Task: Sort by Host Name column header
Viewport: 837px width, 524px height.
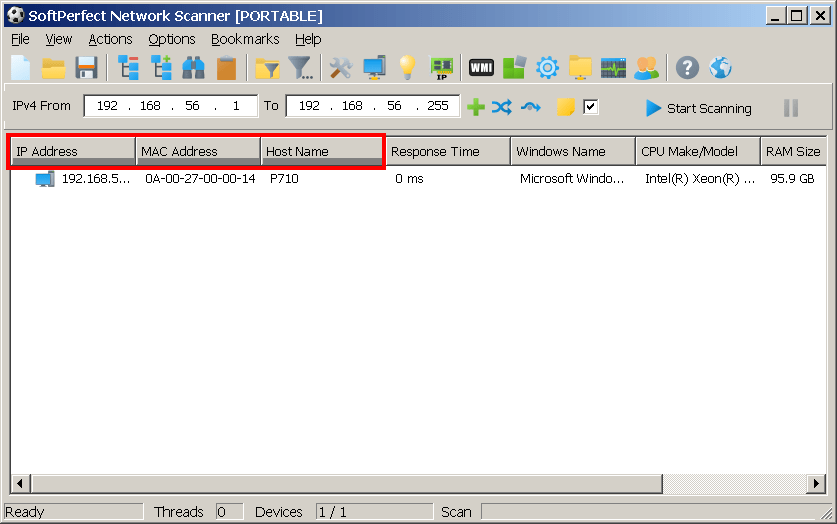Action: tap(322, 152)
